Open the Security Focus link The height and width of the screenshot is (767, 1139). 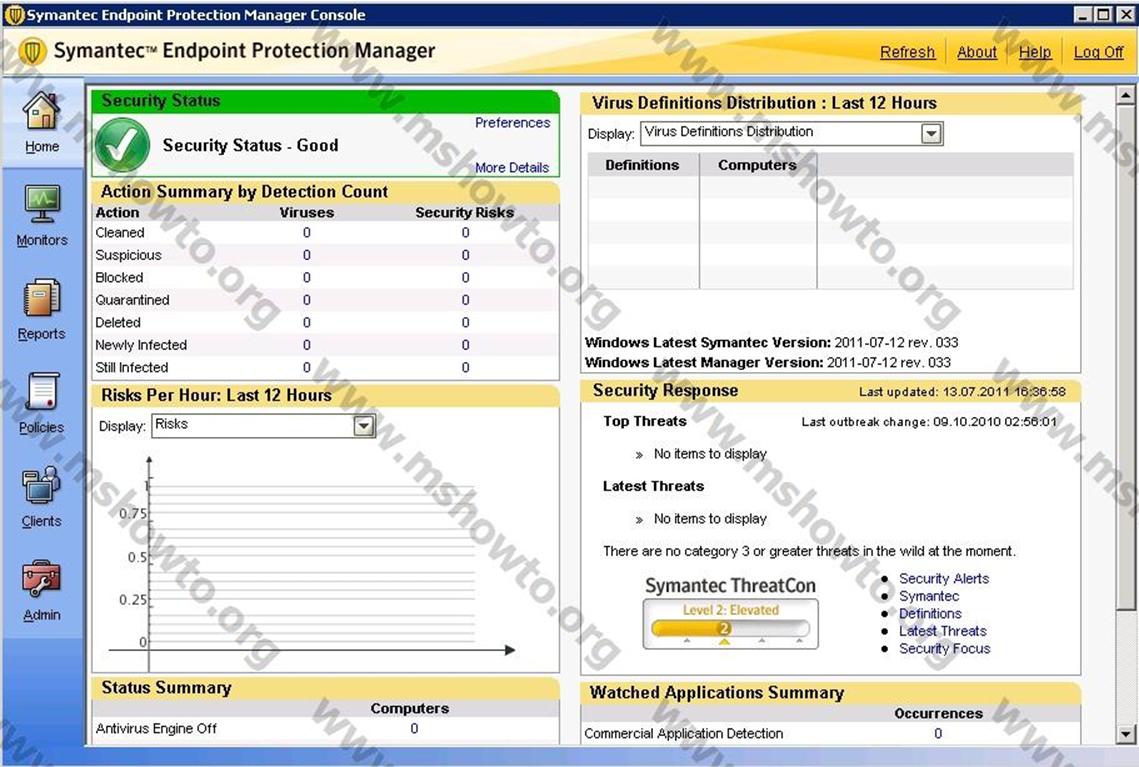(944, 648)
